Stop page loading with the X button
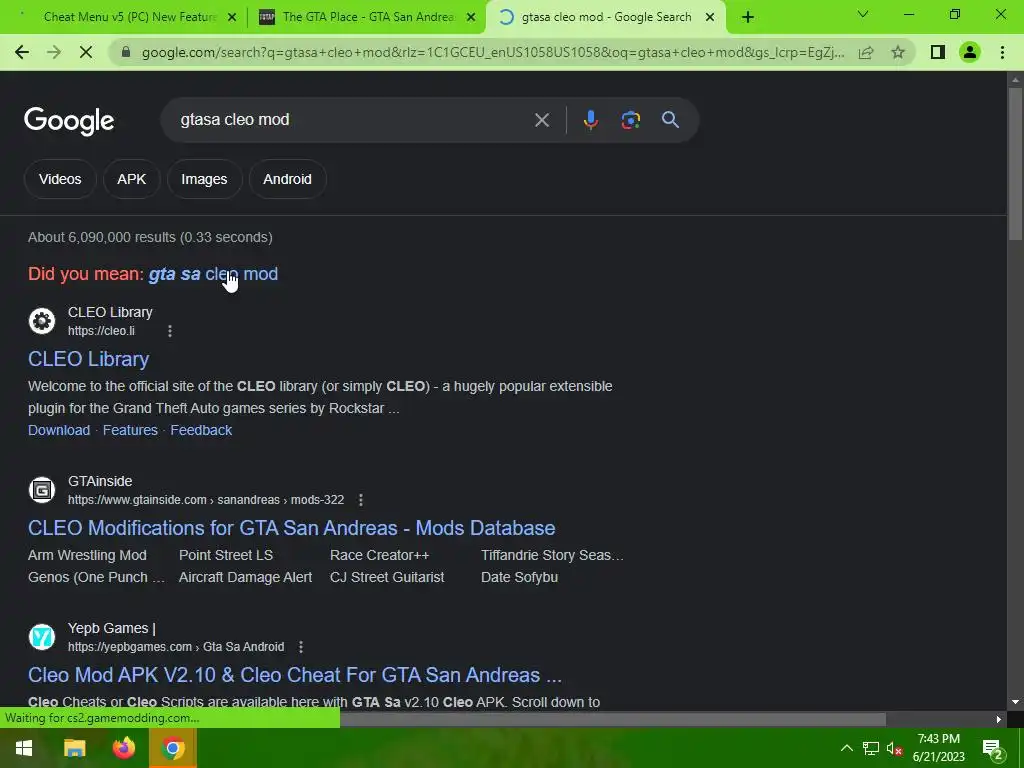Viewport: 1024px width, 768px height. 86,52
